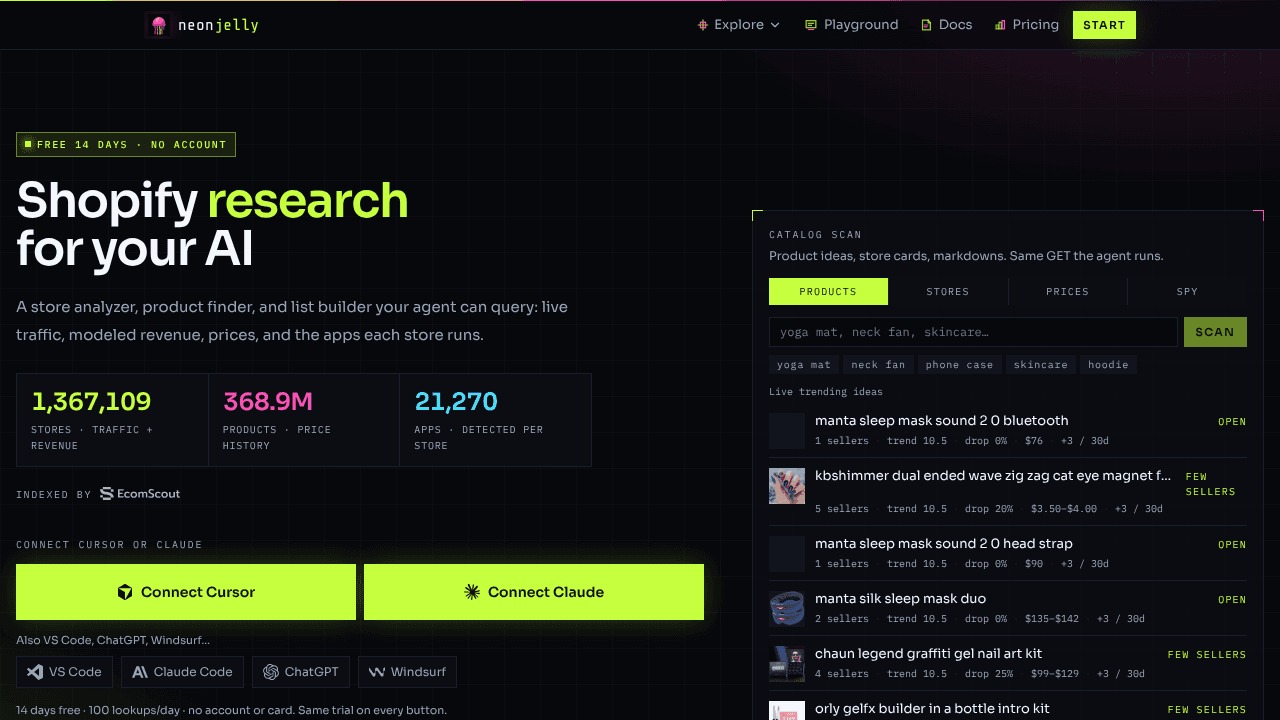The width and height of the screenshot is (1280, 720).
Task: Click the Connect Claude button
Action: click(534, 592)
